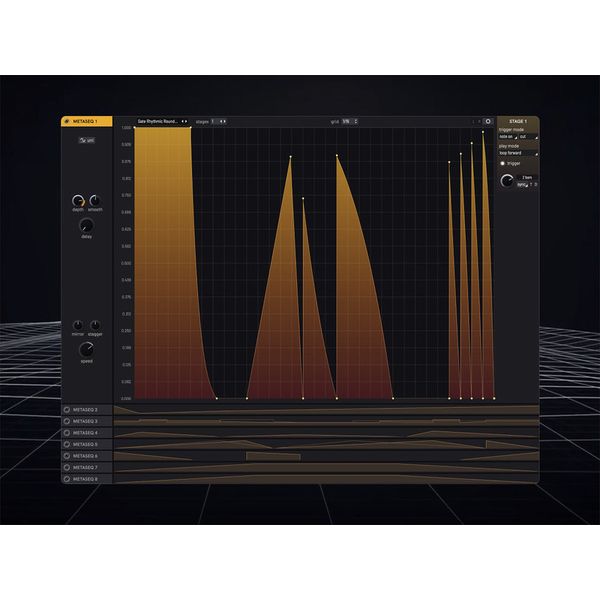Click the mirror knob
Viewport: 600px width, 600px height.
(x=78, y=325)
